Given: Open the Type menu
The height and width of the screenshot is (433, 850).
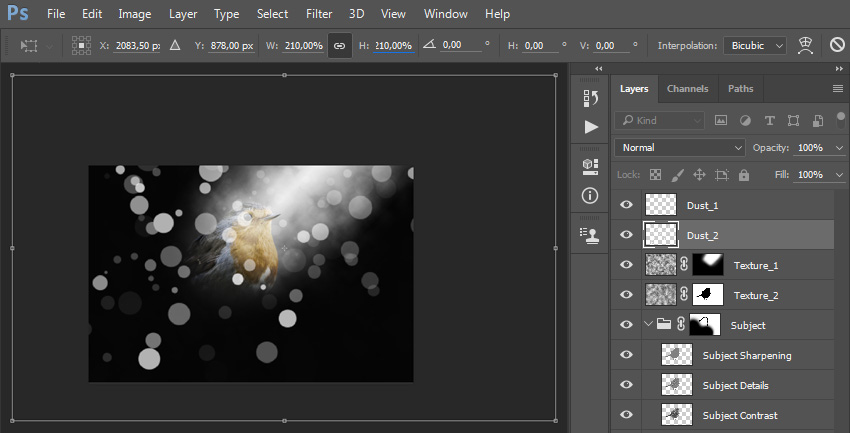Looking at the screenshot, I should (227, 14).
